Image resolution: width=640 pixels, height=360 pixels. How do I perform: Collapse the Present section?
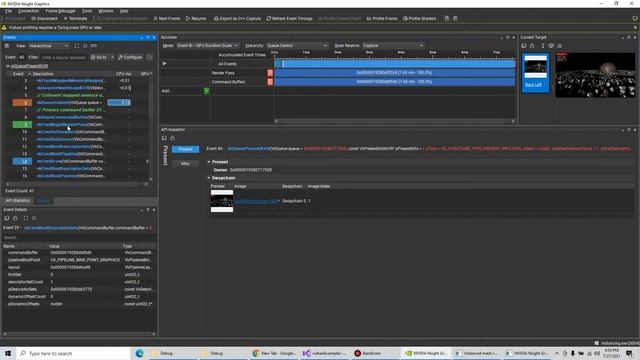(209, 162)
